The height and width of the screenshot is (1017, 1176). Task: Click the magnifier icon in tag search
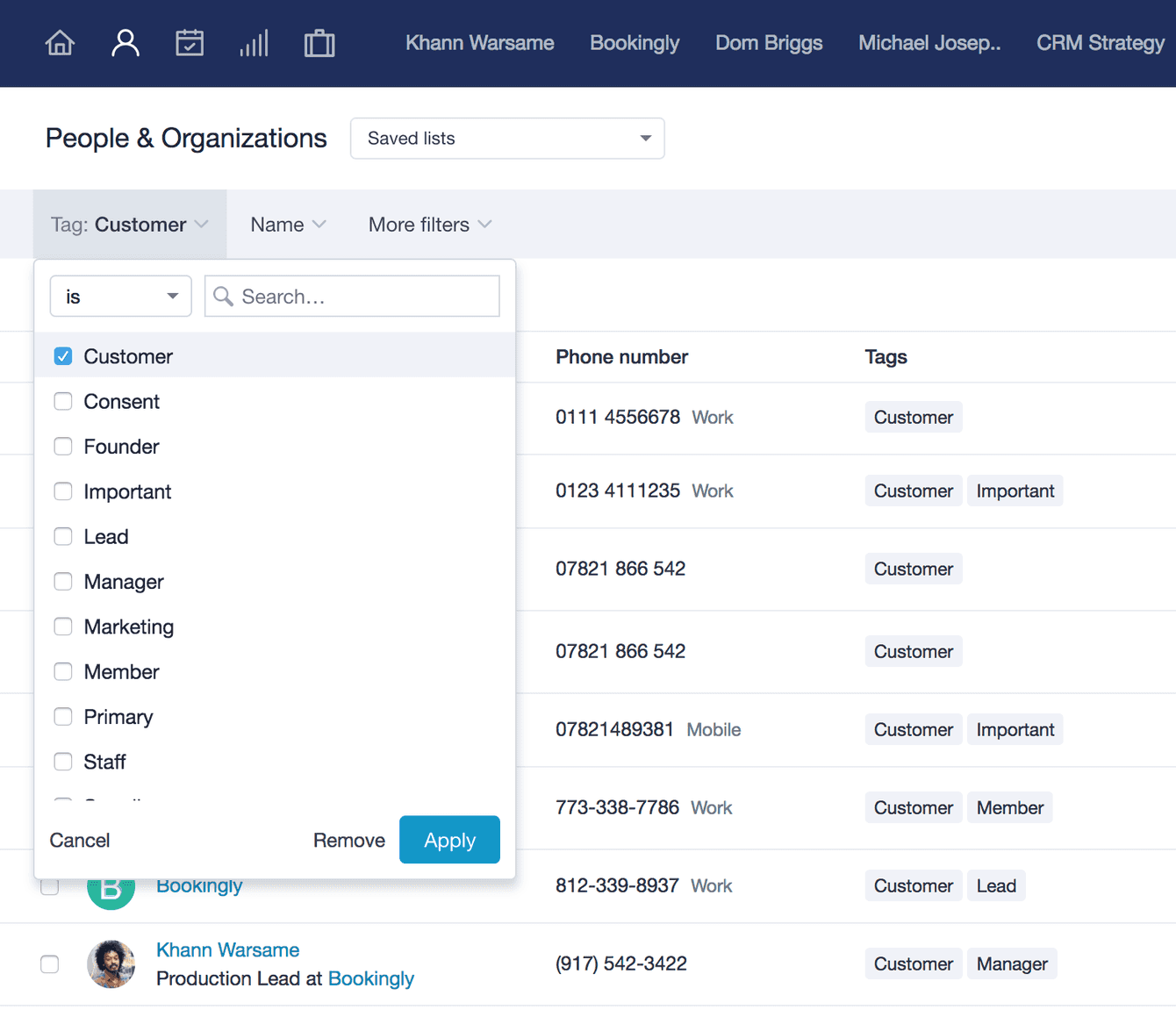click(224, 297)
